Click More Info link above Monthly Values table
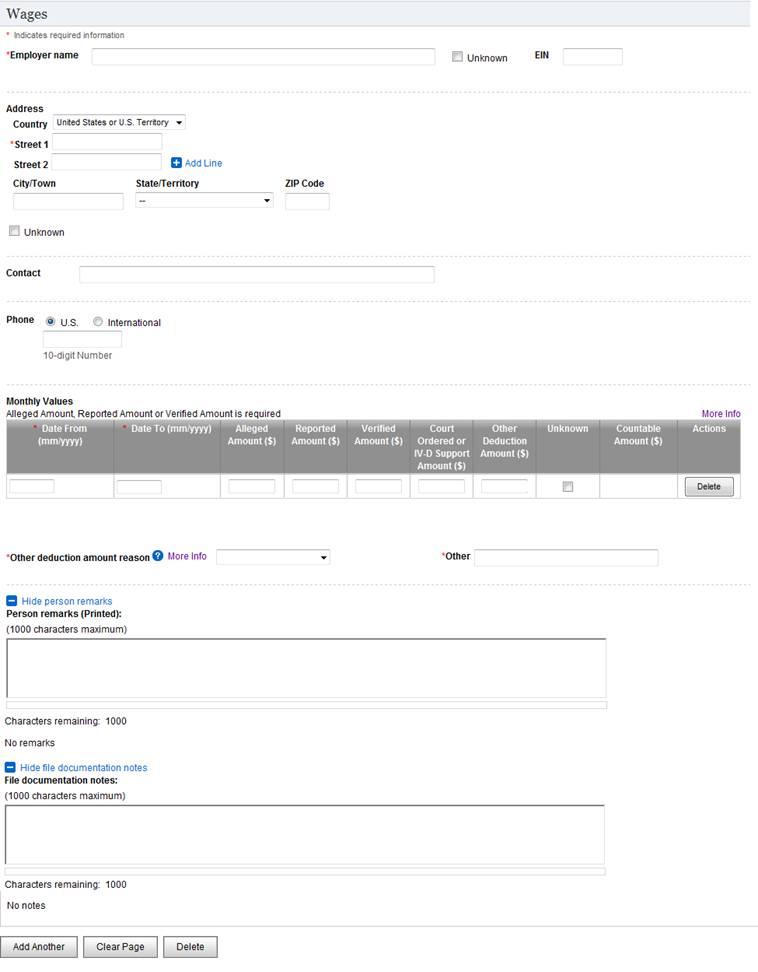 click(720, 413)
